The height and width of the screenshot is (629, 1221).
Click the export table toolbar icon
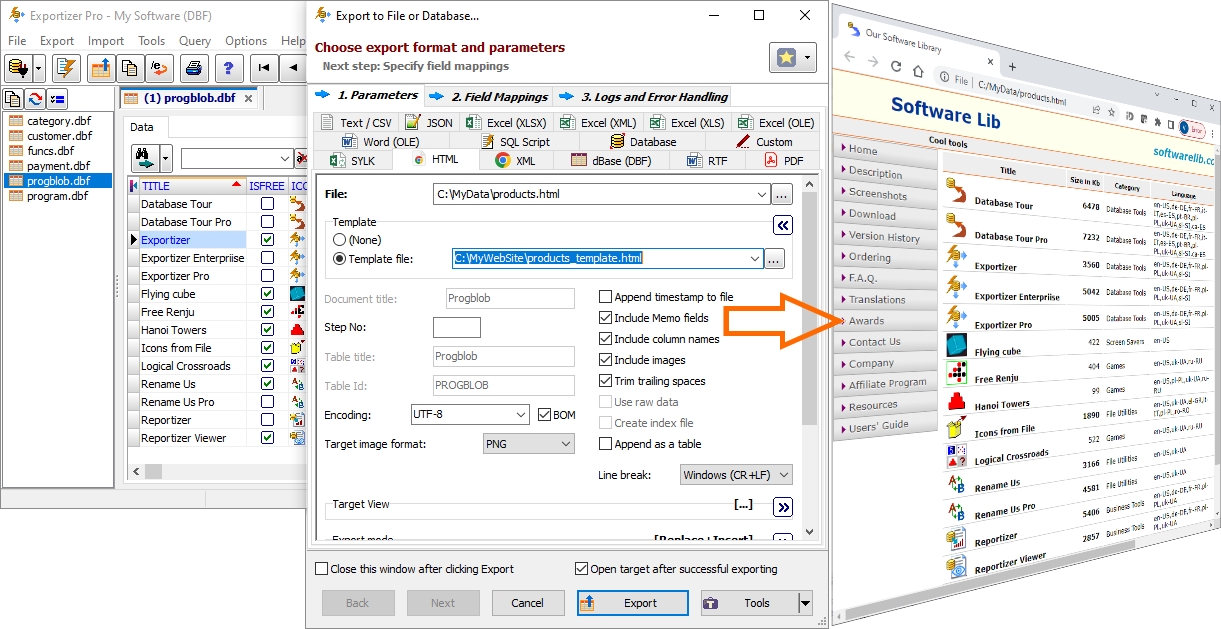(x=101, y=68)
